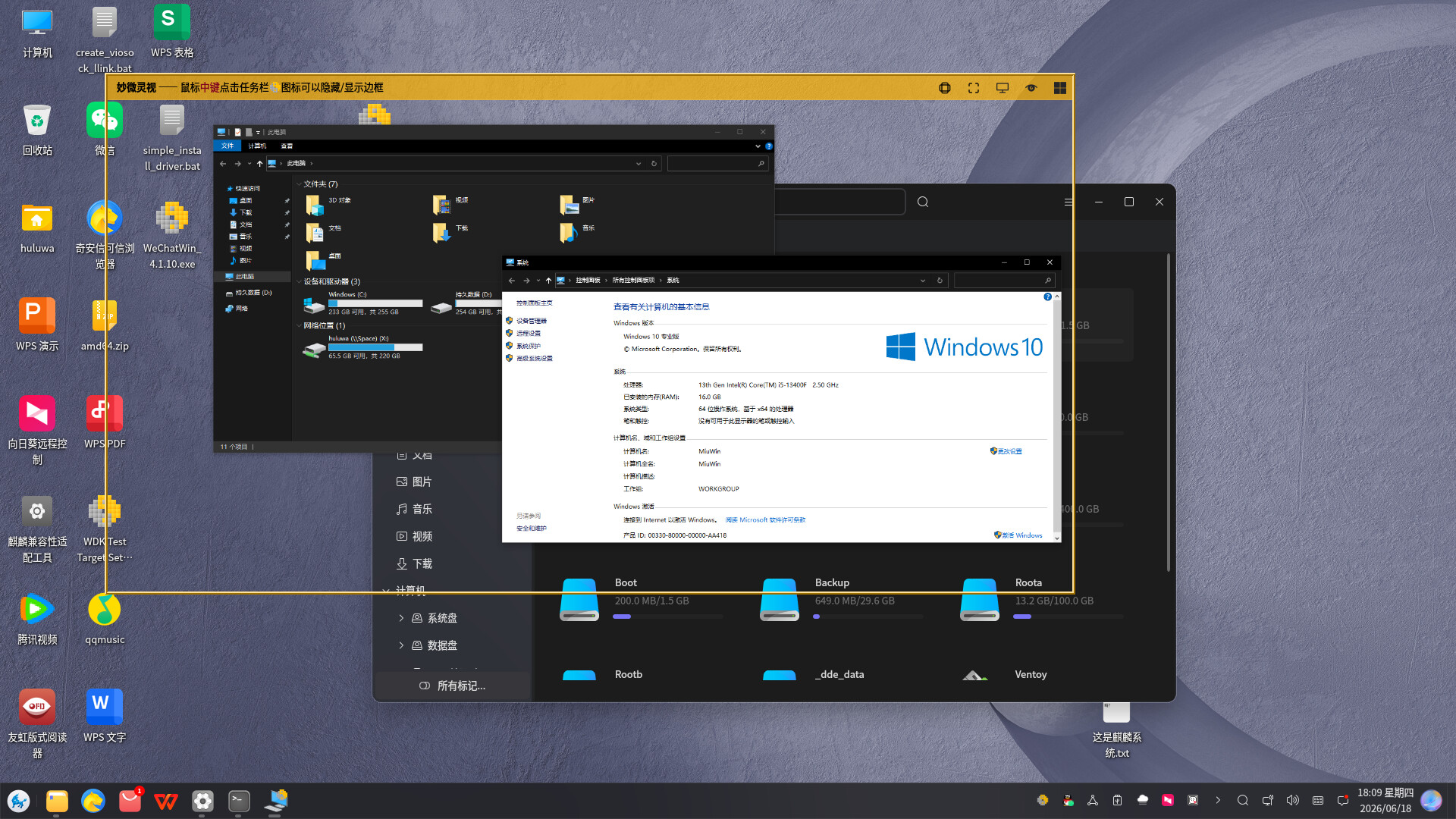Select the Windows (C:) drive
The image size is (1456, 819).
click(363, 303)
